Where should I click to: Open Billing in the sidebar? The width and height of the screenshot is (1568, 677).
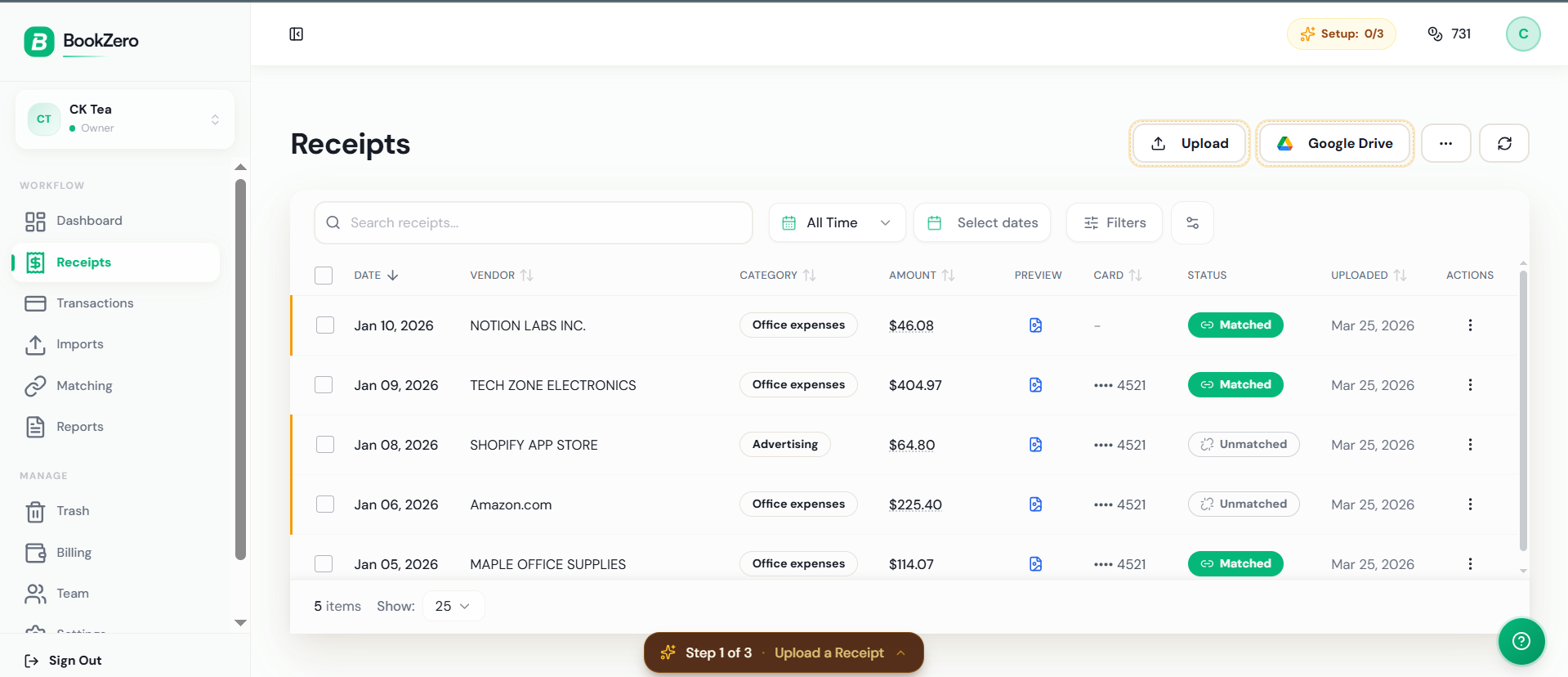coord(116,553)
